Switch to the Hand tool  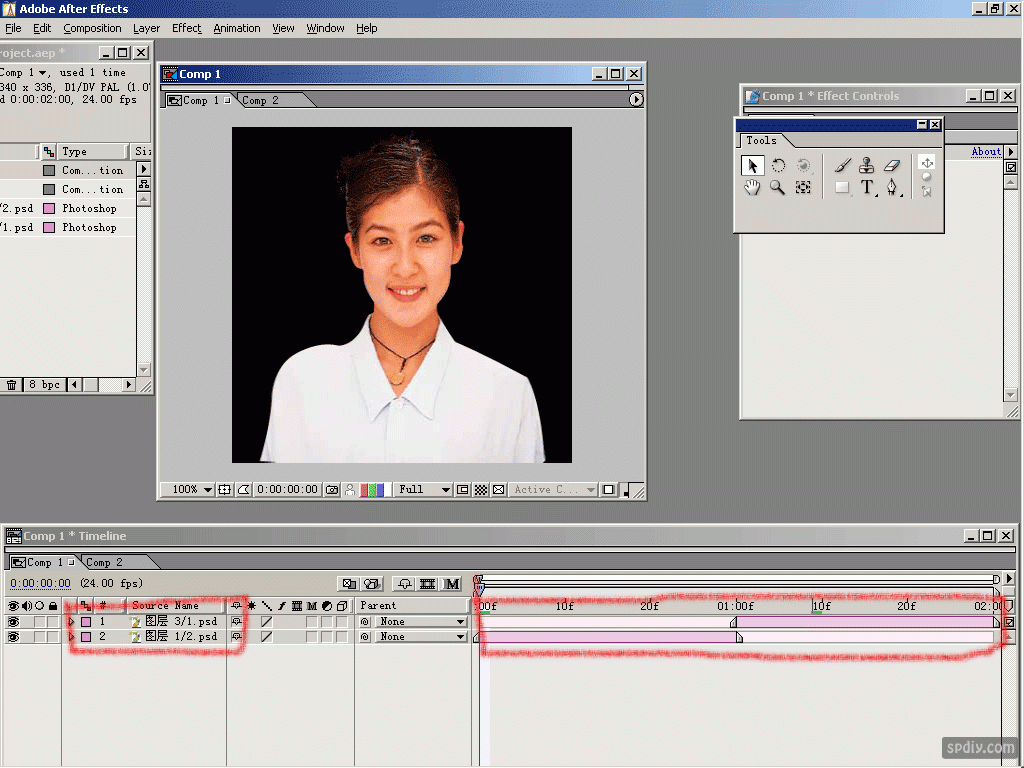751,187
